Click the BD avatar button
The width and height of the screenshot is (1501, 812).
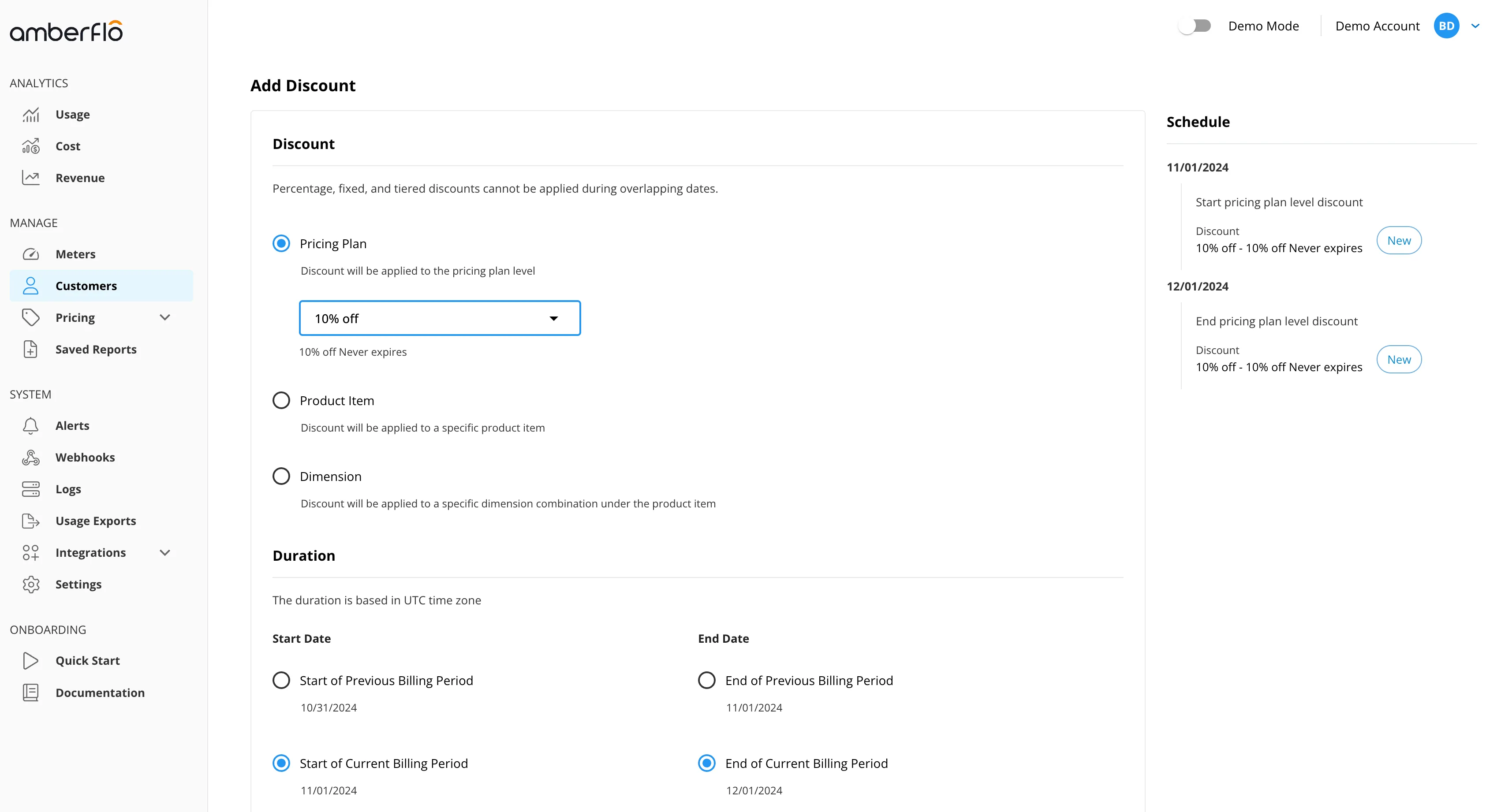tap(1446, 26)
